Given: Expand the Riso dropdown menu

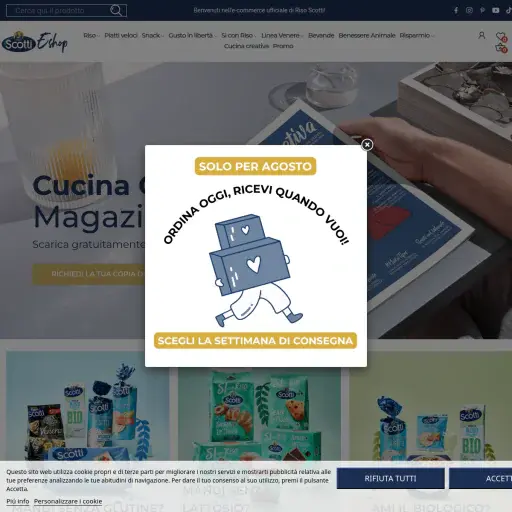Looking at the screenshot, I should coord(91,35).
